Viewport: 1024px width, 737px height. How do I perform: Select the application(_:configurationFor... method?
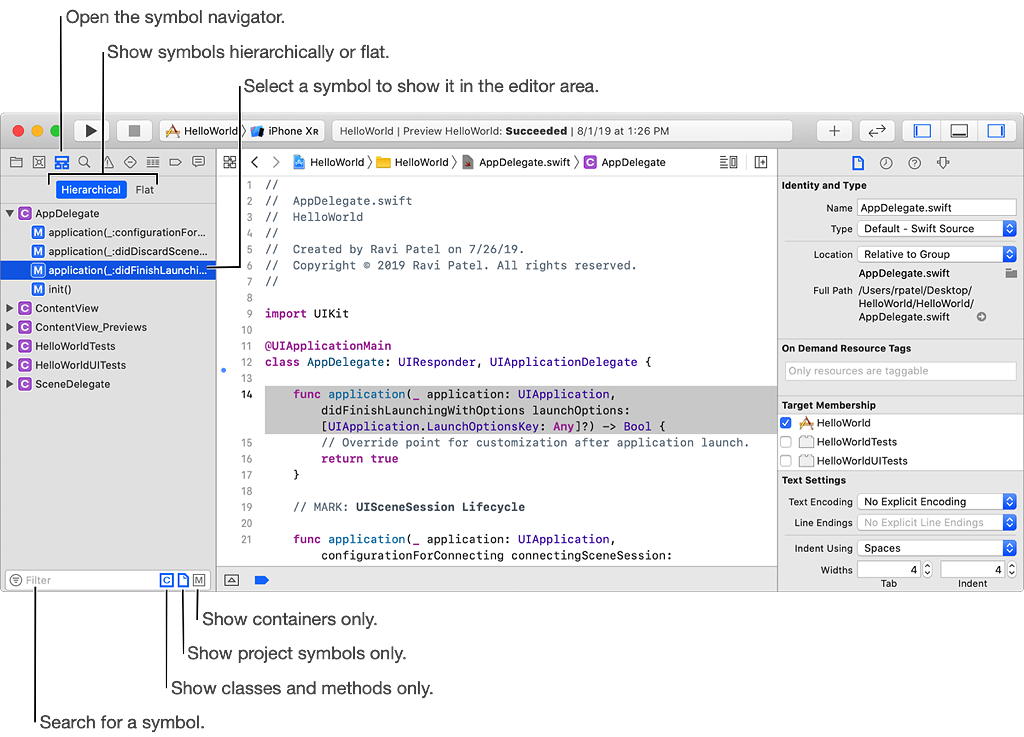click(x=108, y=232)
